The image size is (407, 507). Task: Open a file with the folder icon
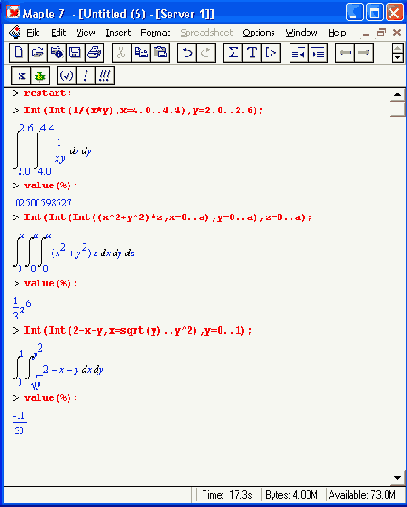click(38, 53)
